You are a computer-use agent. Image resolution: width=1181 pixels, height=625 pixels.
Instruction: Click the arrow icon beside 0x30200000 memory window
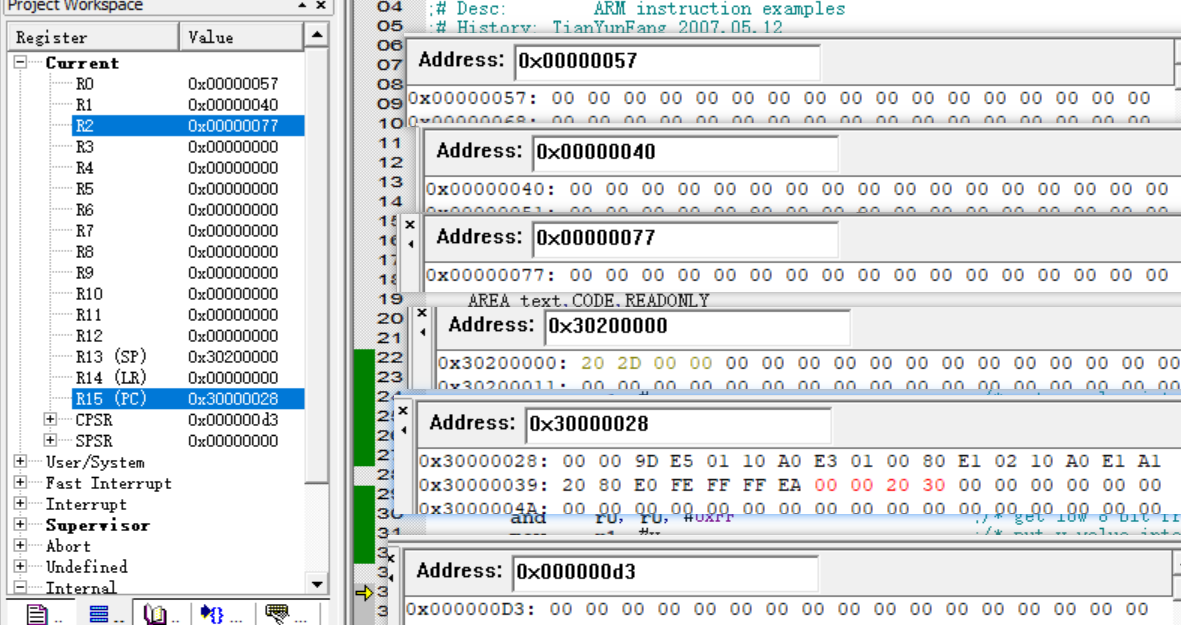tap(423, 332)
